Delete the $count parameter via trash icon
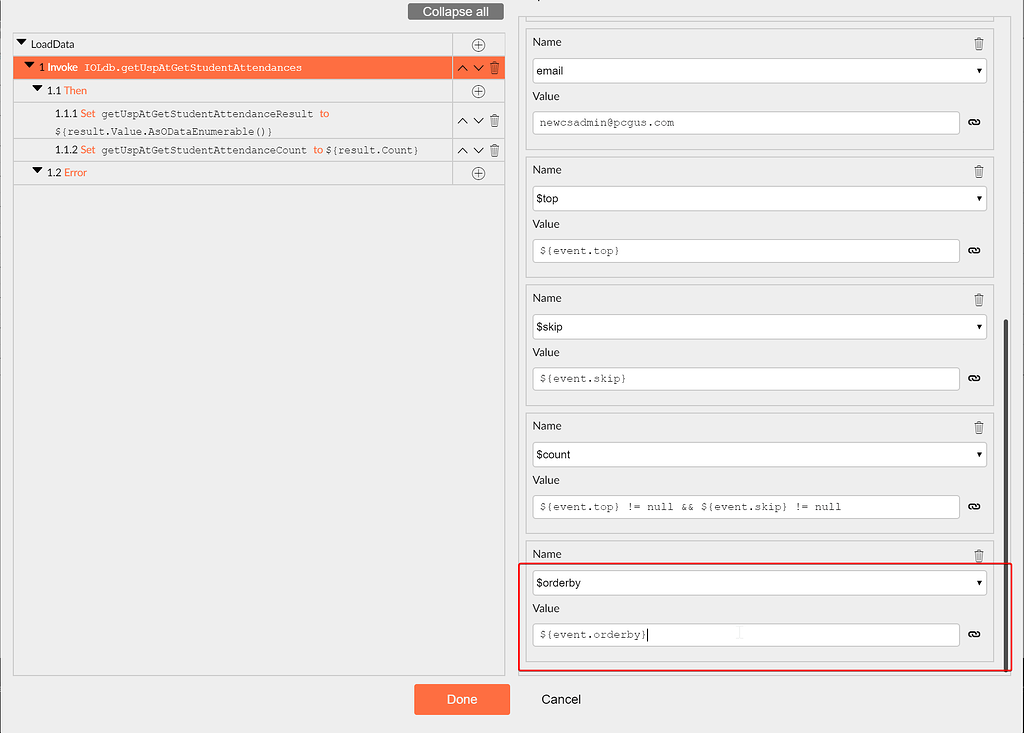The image size is (1024, 733). 978,427
